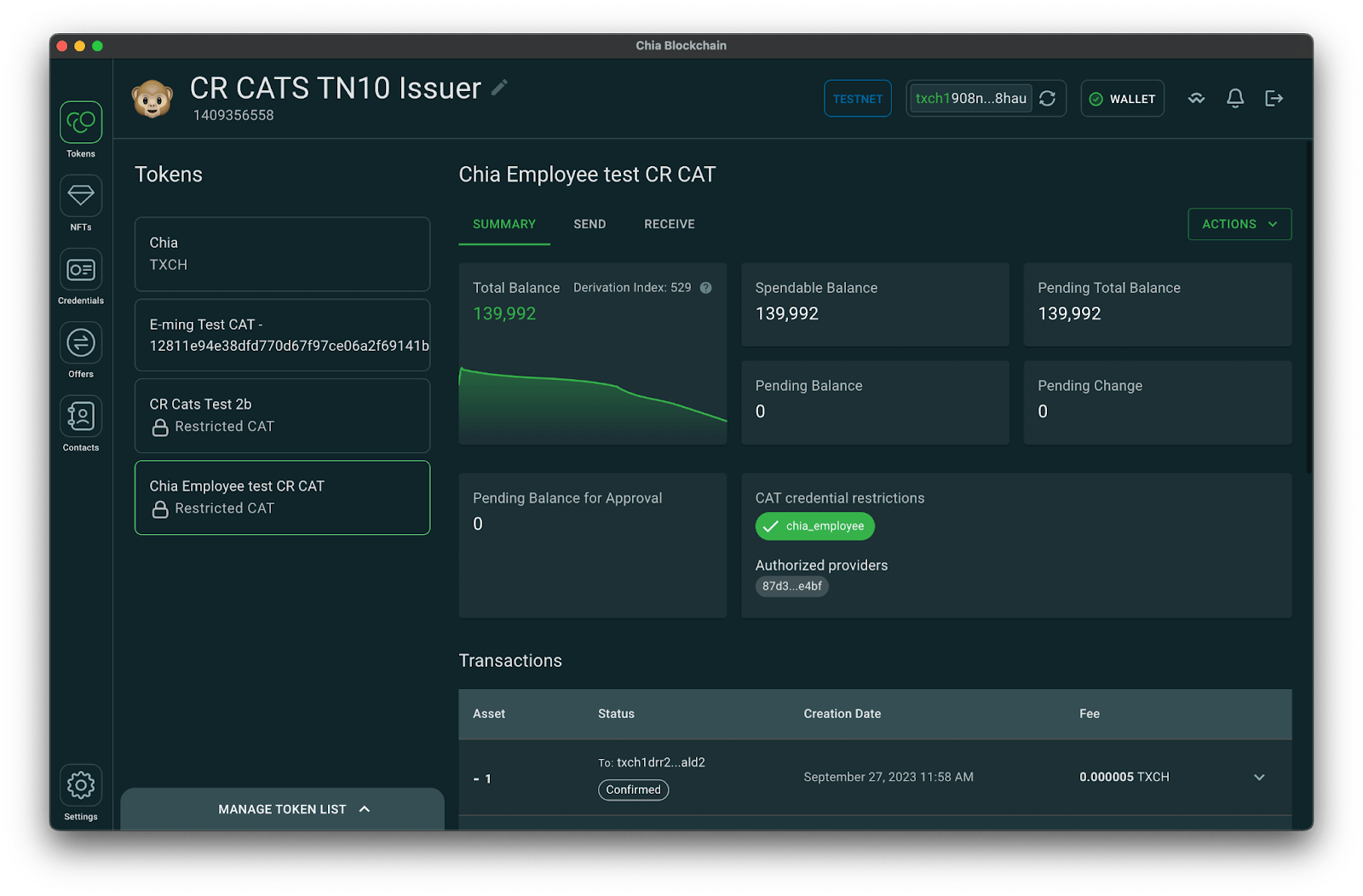1363x896 pixels.
Task: Open the Contacts sidebar icon
Action: [x=81, y=416]
